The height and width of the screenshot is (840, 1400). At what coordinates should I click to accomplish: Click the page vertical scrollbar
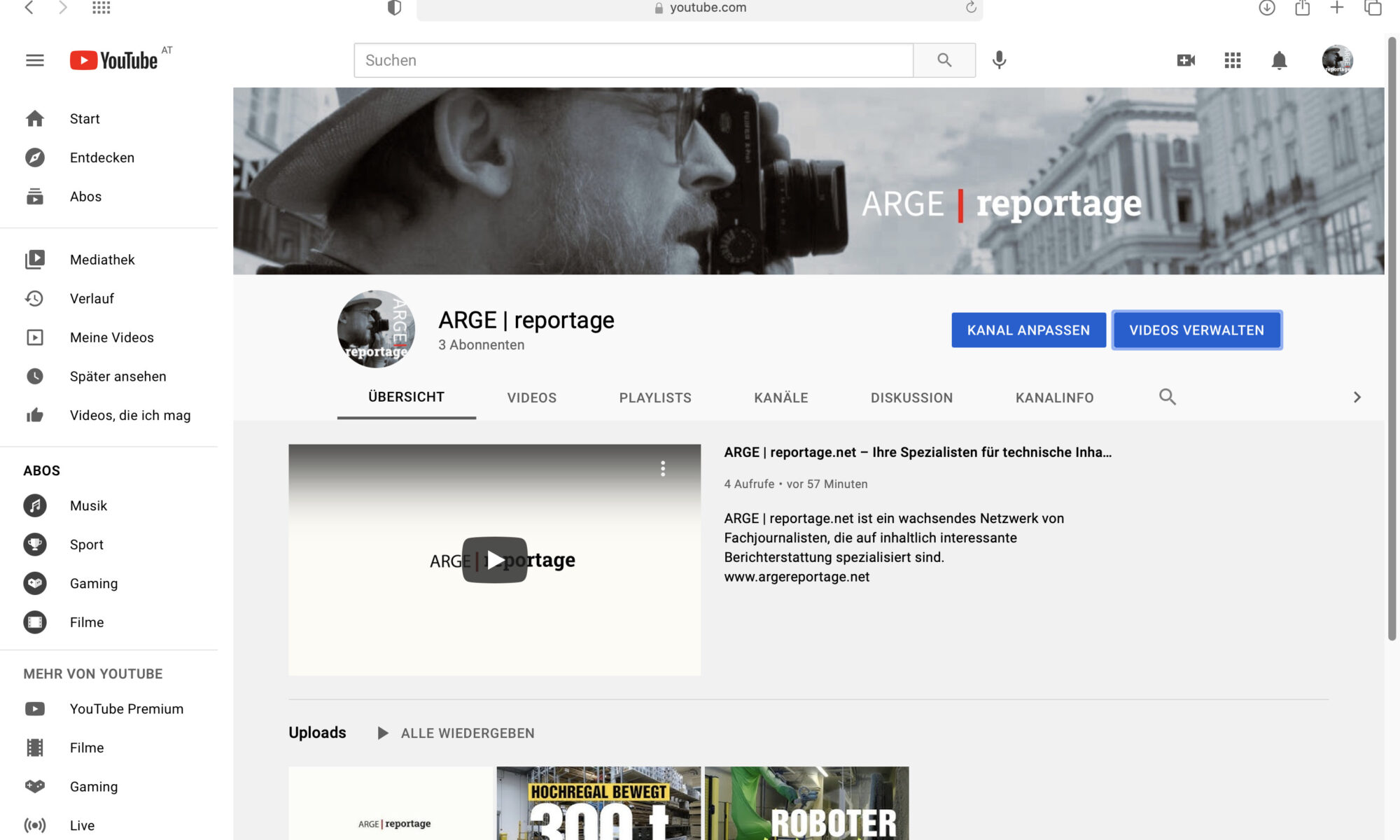point(1392,339)
